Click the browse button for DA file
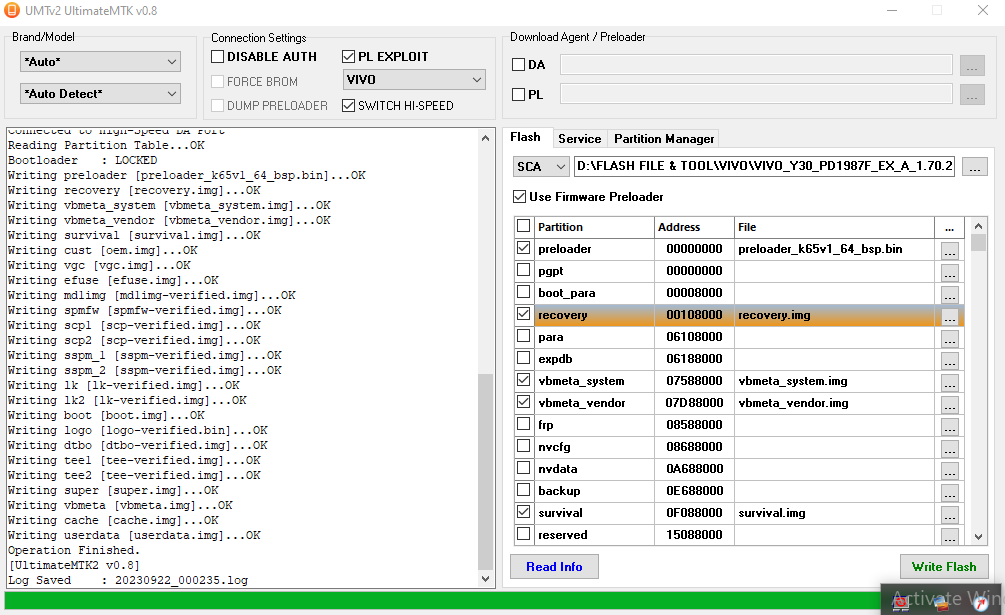 point(971,65)
